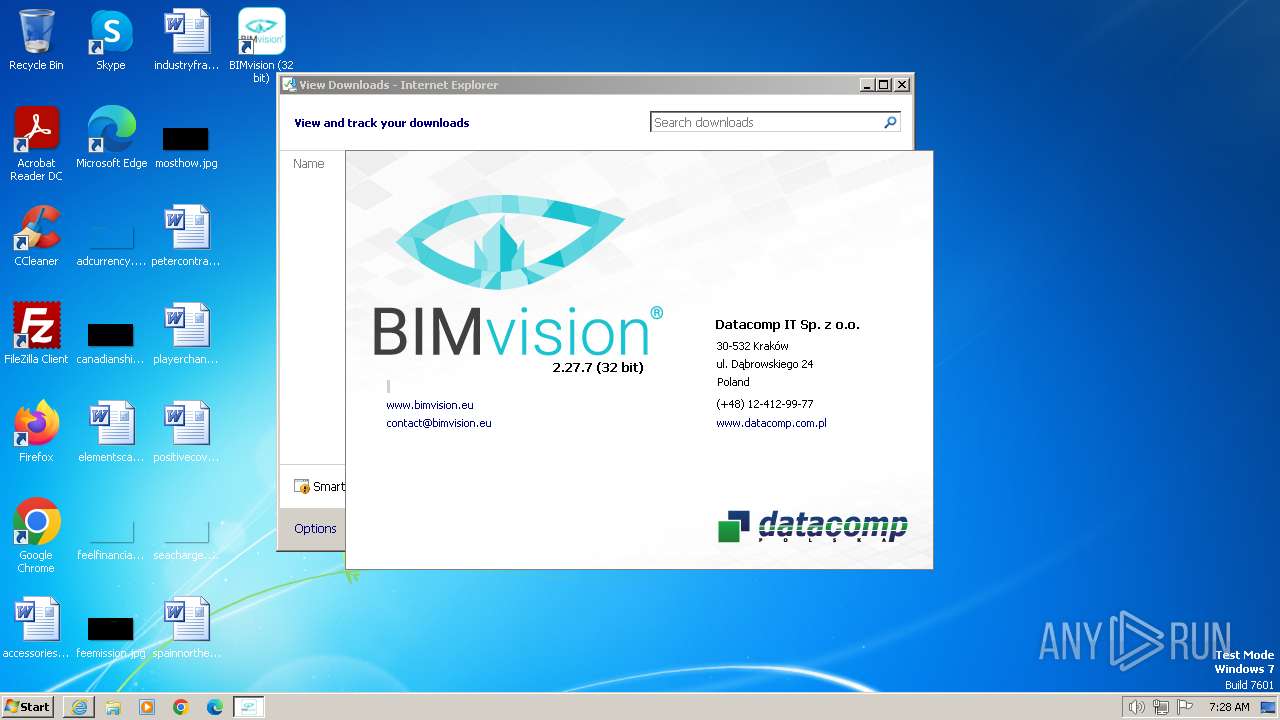Click the search magnifier in View Downloads
This screenshot has height=720, width=1280.
coord(890,122)
